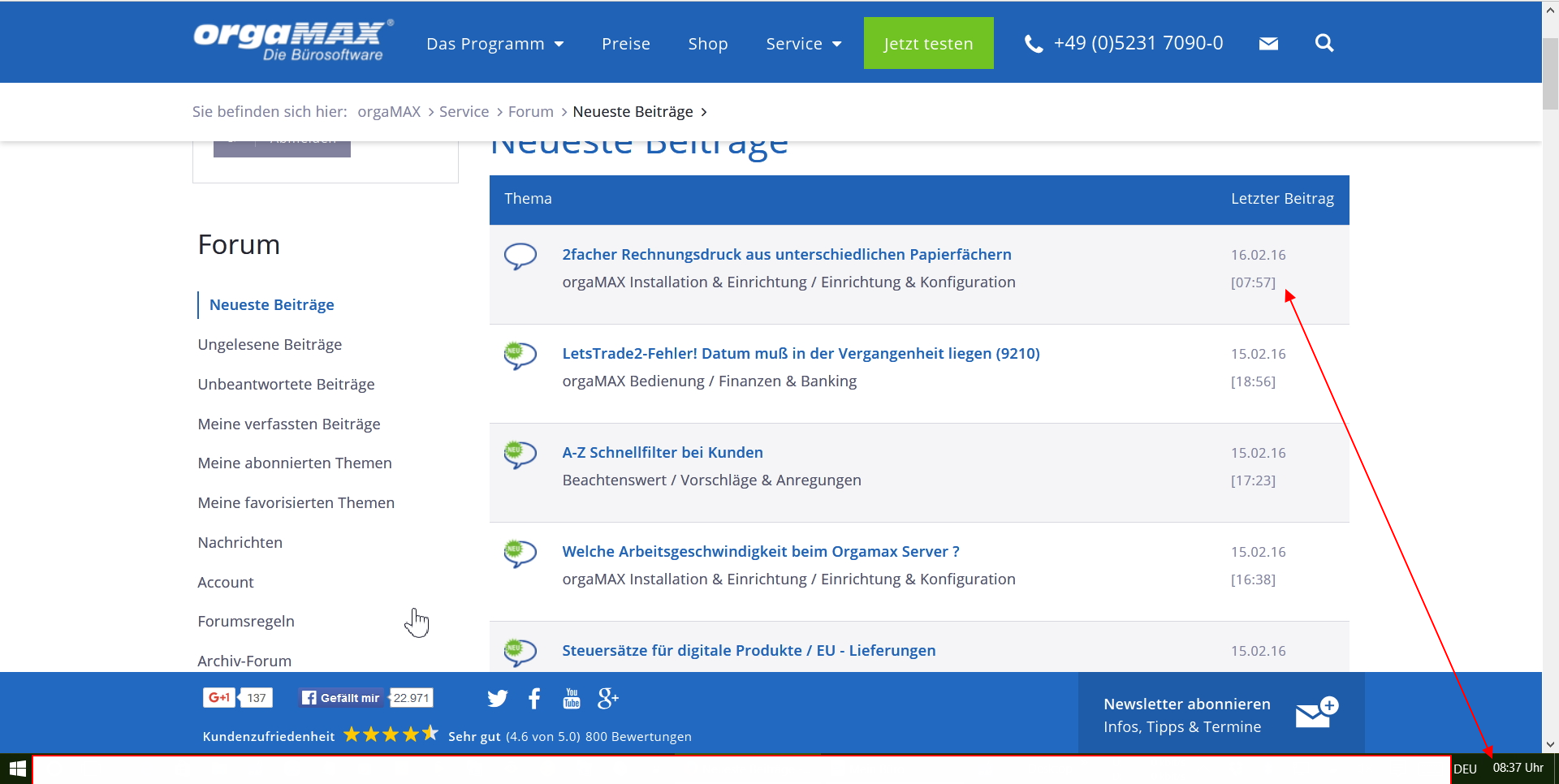Click the [18:56] time of LetsTrade2 thread

pos(1253,381)
